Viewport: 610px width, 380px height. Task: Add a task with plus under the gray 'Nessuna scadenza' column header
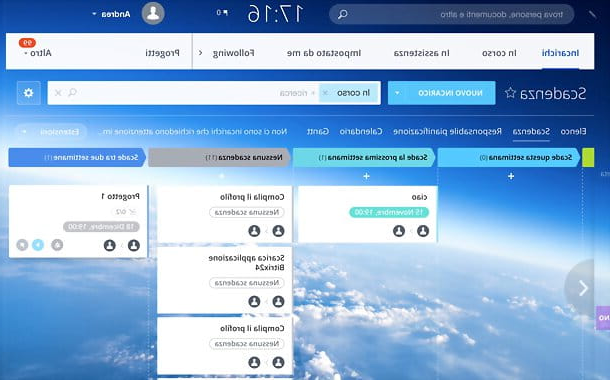(222, 177)
